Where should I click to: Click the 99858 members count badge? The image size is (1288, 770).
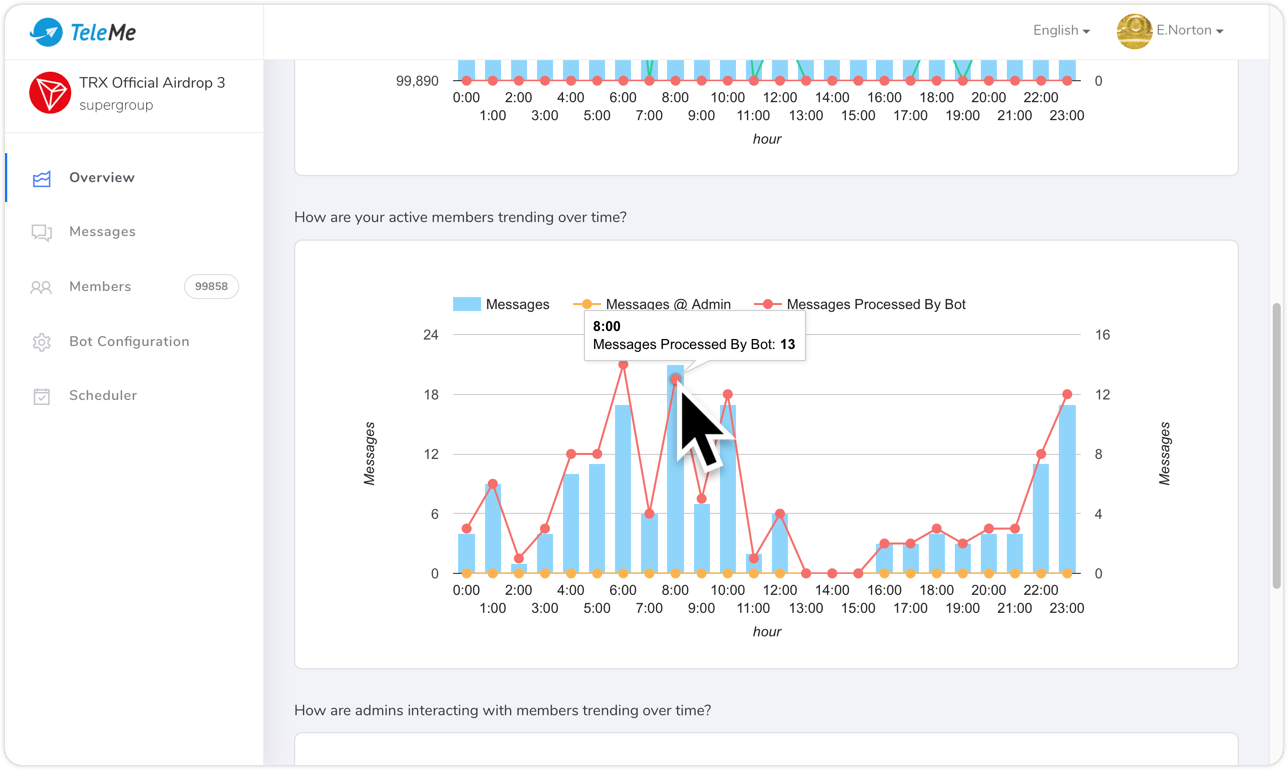211,287
